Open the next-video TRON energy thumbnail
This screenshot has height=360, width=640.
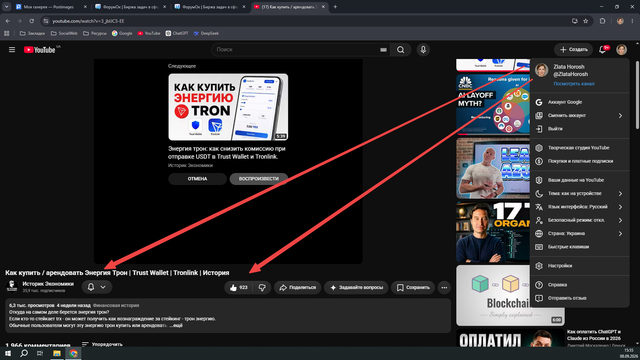228,107
